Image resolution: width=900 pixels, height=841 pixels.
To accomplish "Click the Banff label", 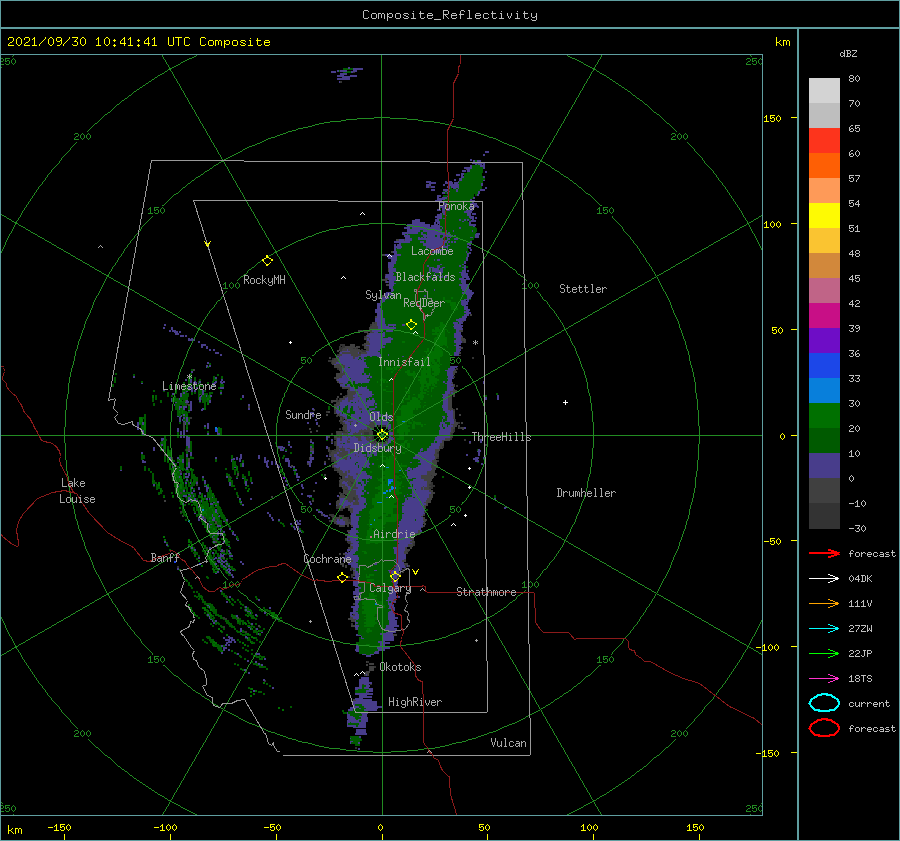I will [x=165, y=557].
